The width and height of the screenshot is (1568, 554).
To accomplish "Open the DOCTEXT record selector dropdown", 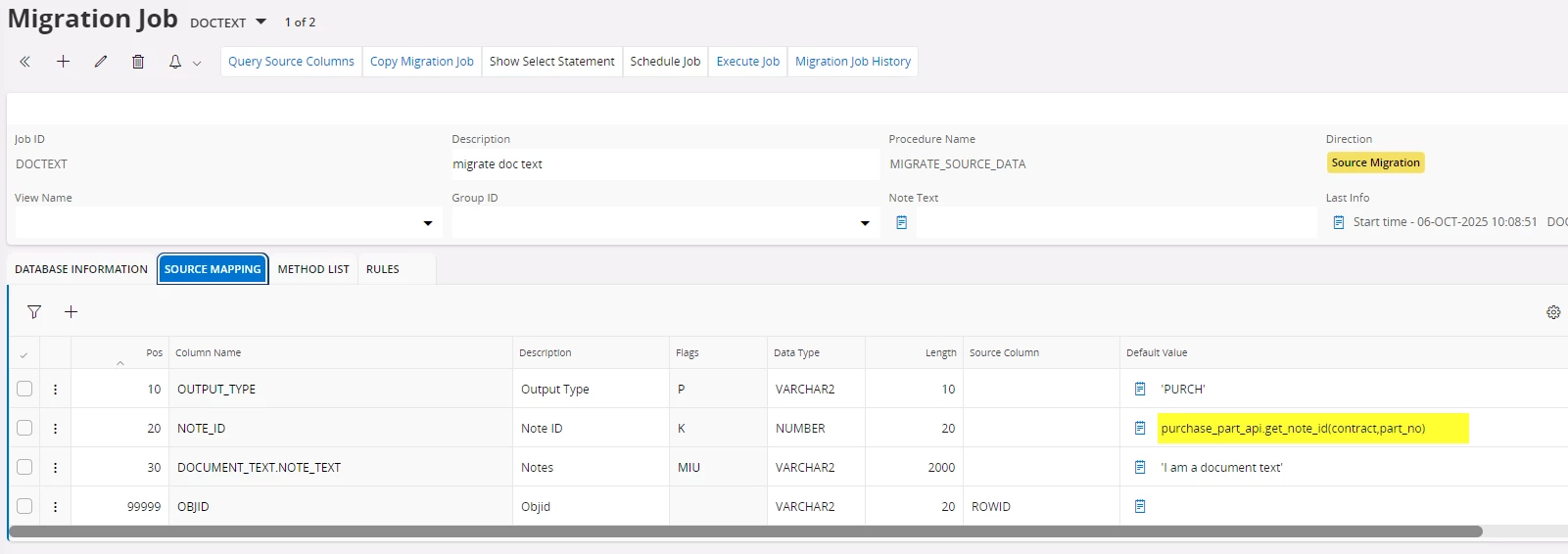I will click(261, 22).
